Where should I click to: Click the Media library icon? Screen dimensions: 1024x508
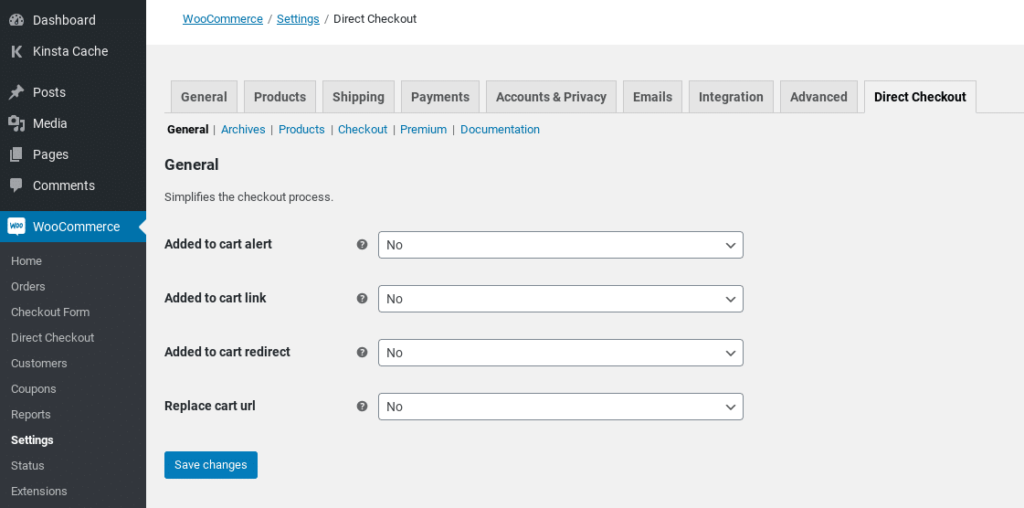[16, 123]
